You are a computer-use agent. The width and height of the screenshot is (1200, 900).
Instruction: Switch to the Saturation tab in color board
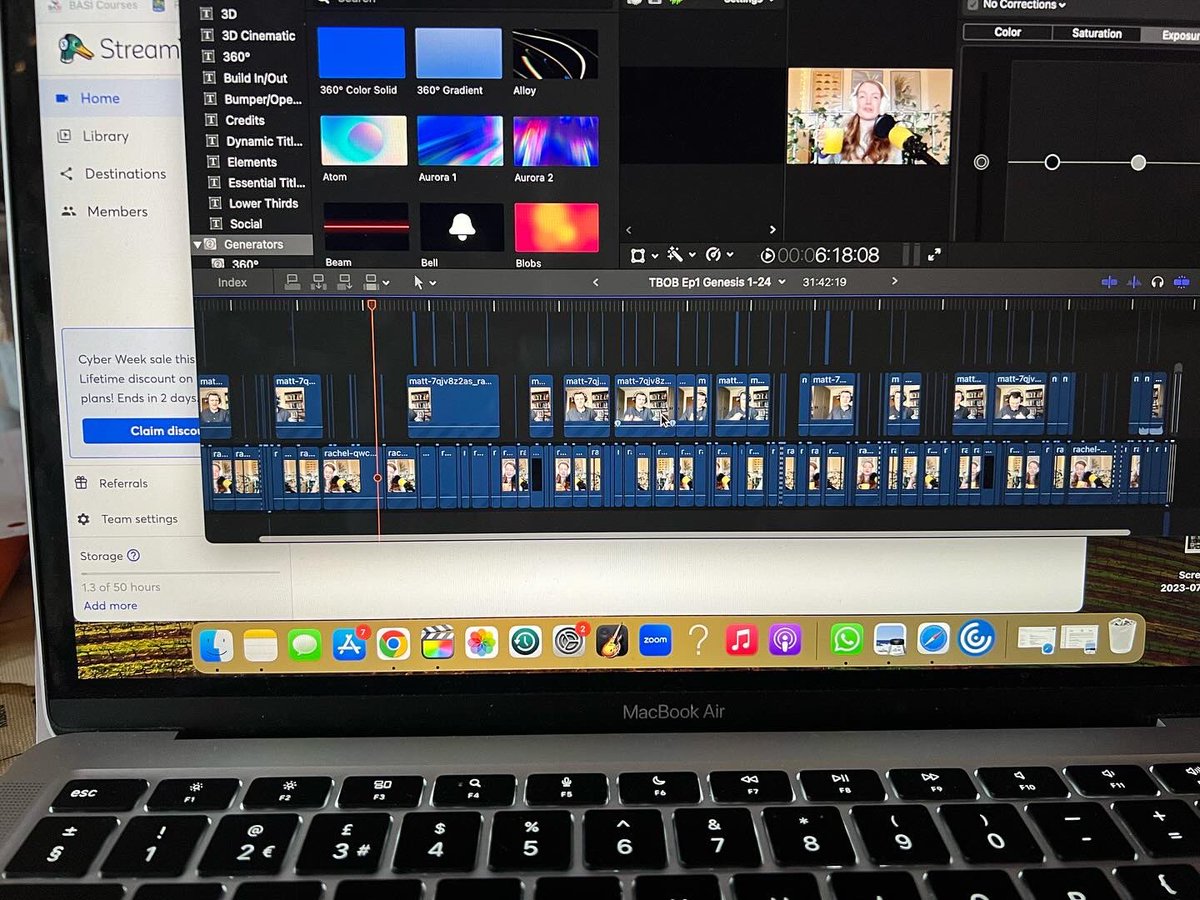(1097, 33)
